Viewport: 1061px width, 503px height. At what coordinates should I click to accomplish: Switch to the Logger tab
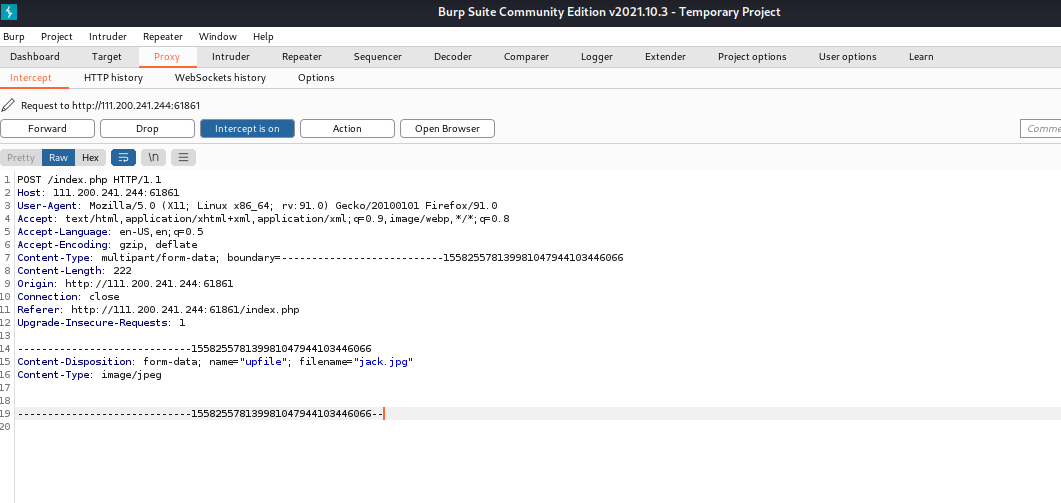click(597, 57)
